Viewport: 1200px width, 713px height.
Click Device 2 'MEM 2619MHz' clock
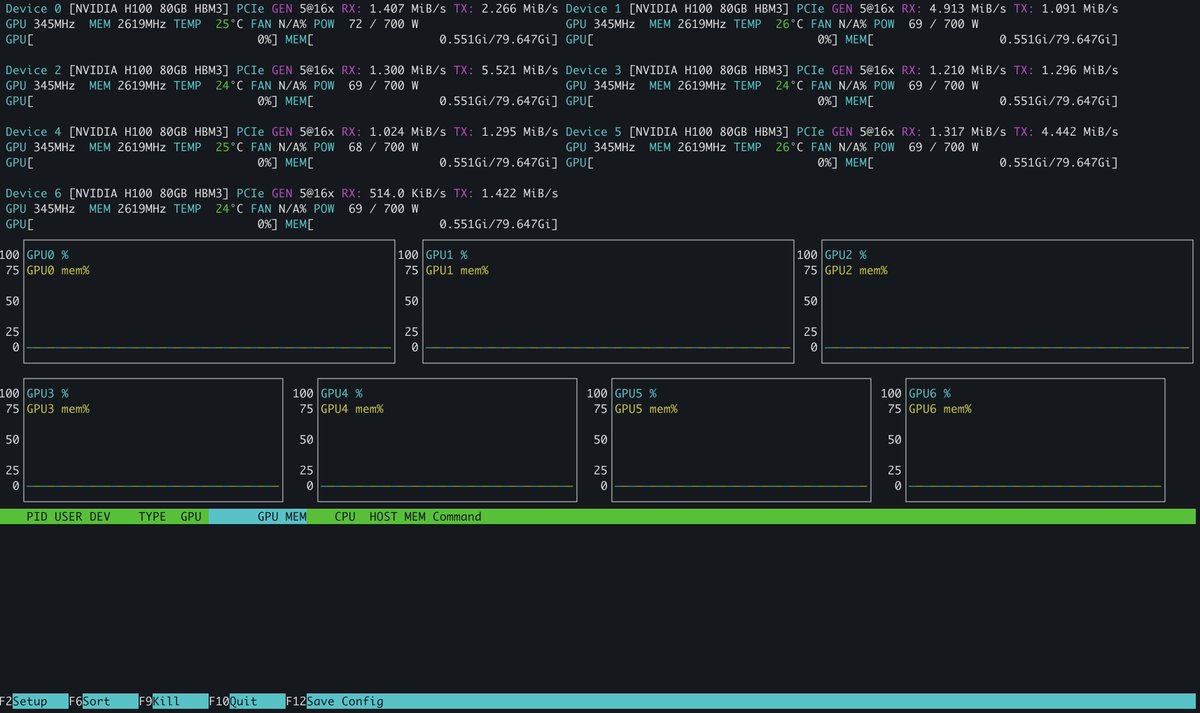pos(128,86)
